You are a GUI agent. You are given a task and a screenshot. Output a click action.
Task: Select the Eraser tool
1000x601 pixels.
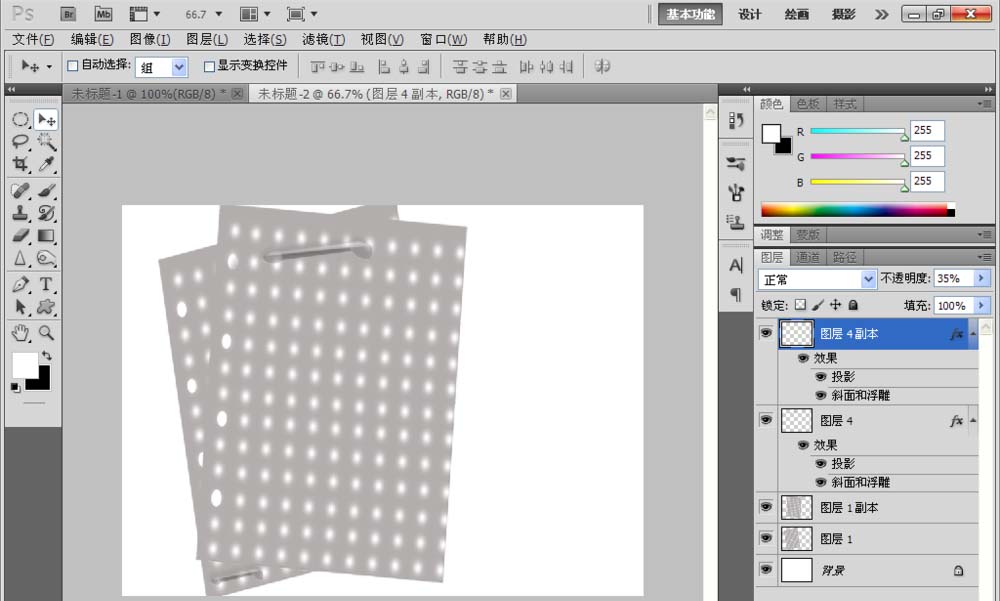point(20,236)
